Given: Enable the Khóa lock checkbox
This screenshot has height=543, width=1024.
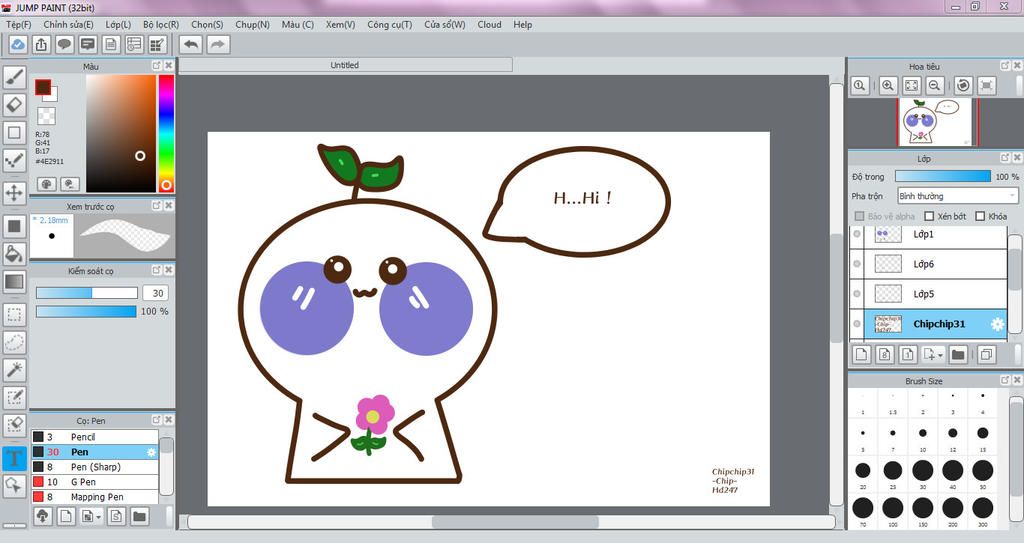Looking at the screenshot, I should point(980,216).
